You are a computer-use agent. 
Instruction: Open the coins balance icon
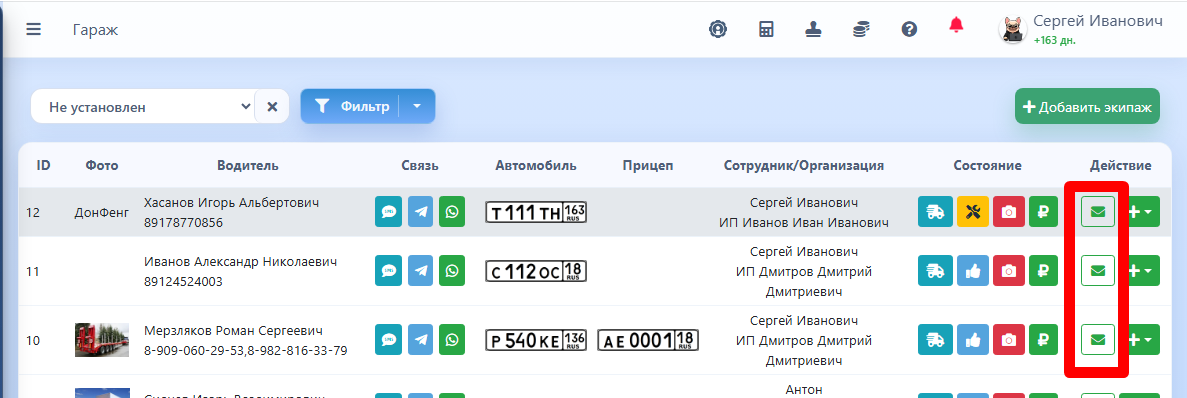tap(861, 30)
